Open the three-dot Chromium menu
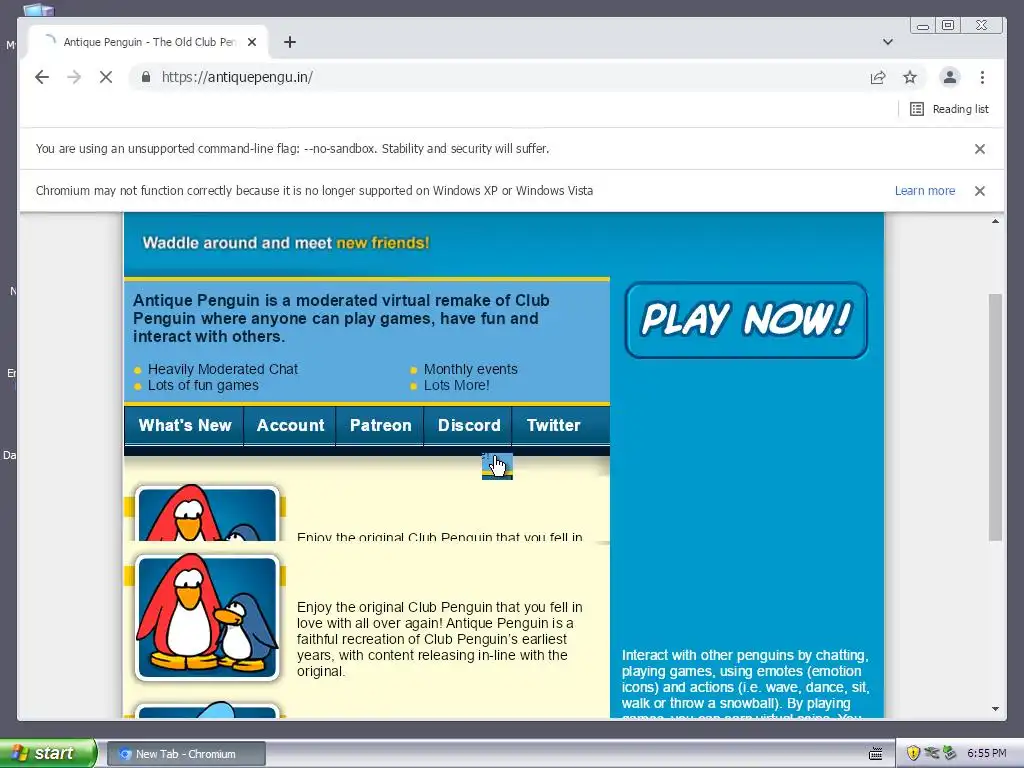 point(982,77)
